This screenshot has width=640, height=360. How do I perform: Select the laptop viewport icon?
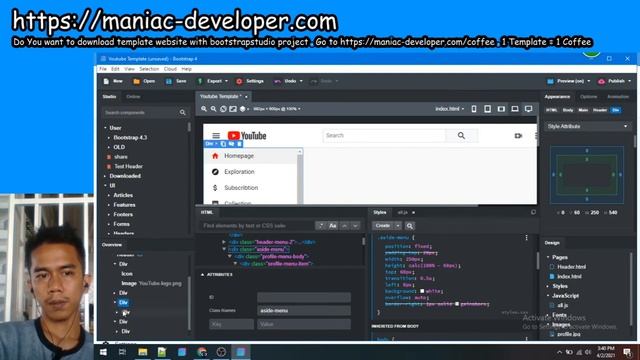[x=515, y=109]
